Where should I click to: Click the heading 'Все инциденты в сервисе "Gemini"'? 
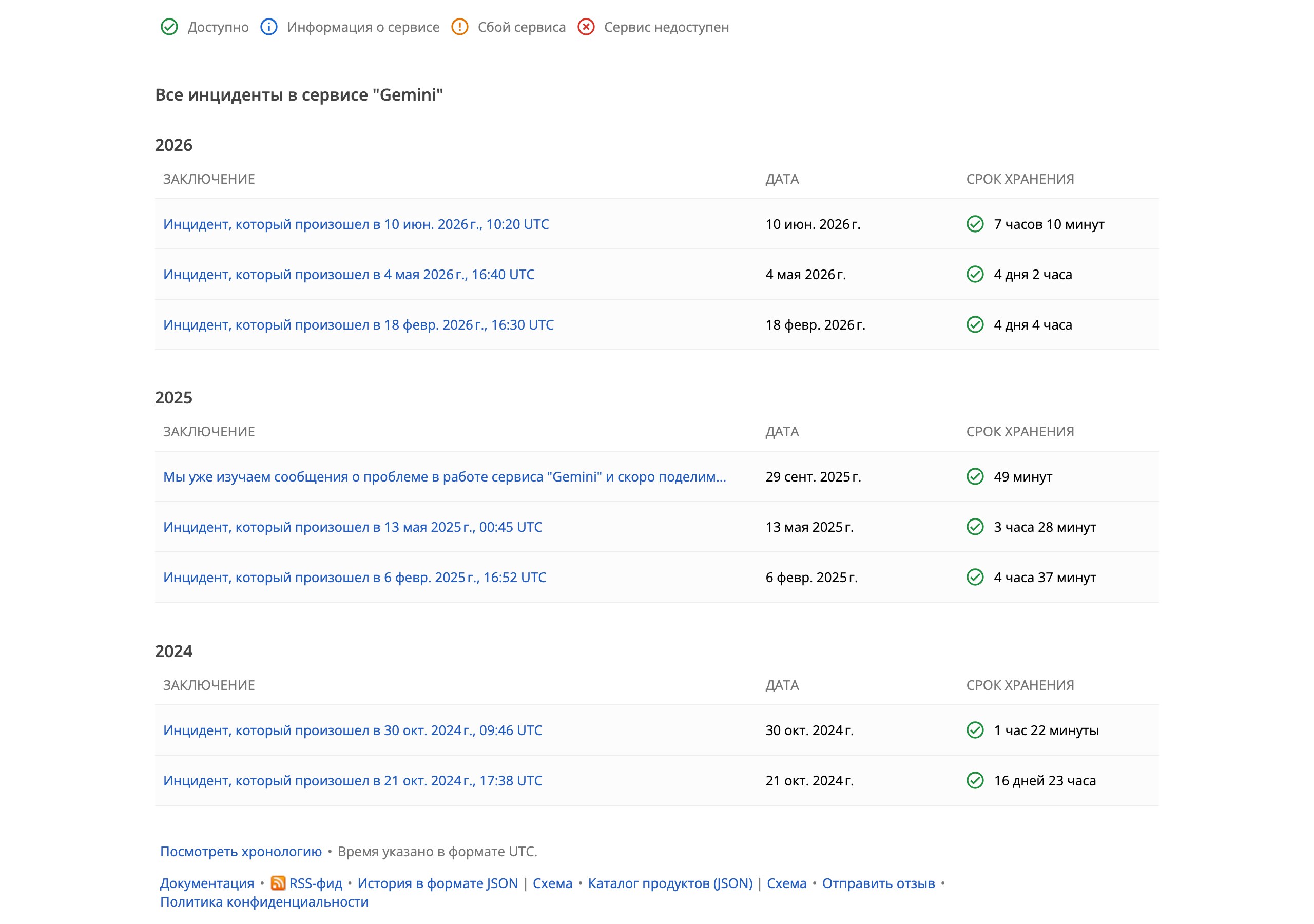(x=299, y=94)
